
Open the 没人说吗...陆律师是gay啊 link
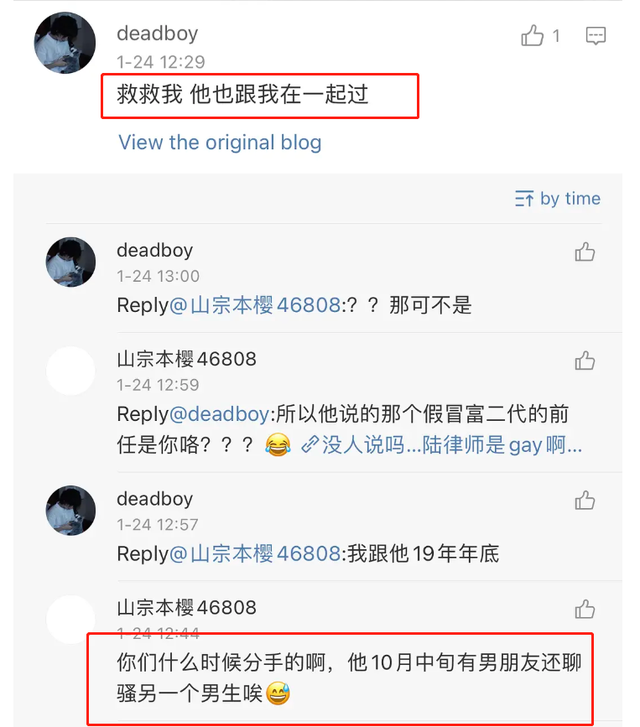(442, 445)
